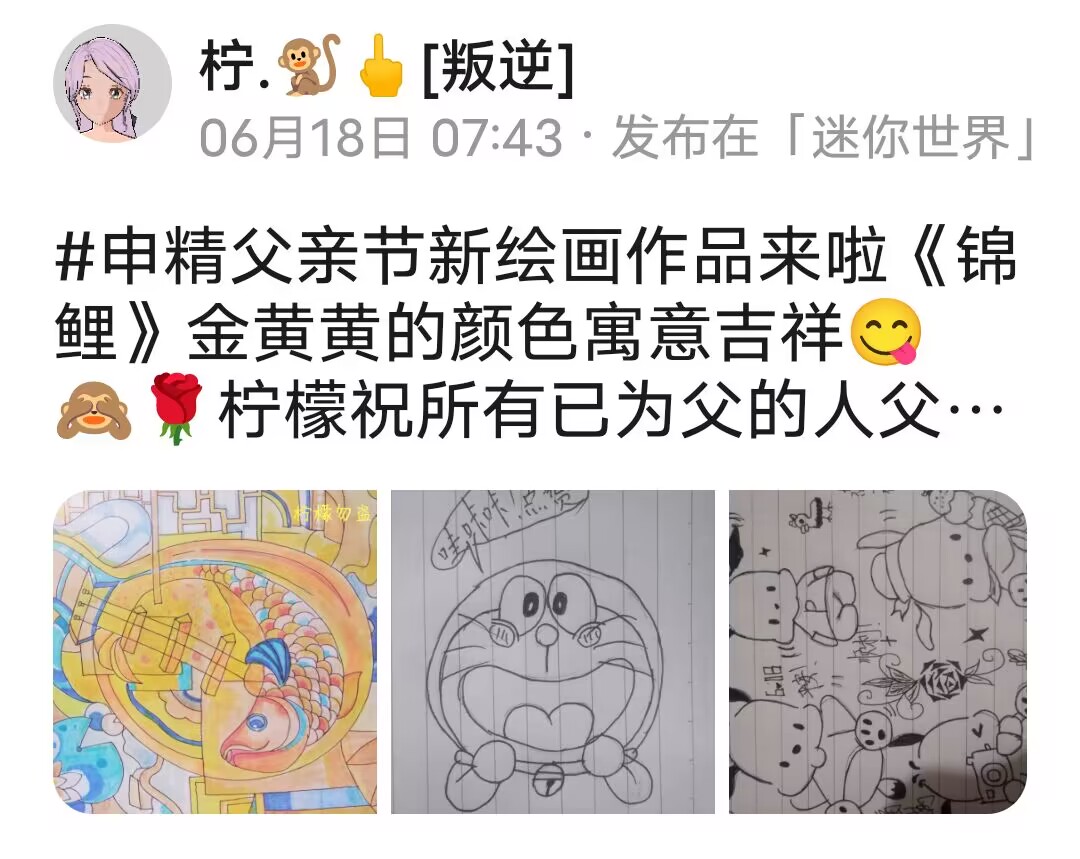This screenshot has height=859, width=1080.
Task: Expand truncated post text via the ellipsis
Action: click(x=975, y=409)
